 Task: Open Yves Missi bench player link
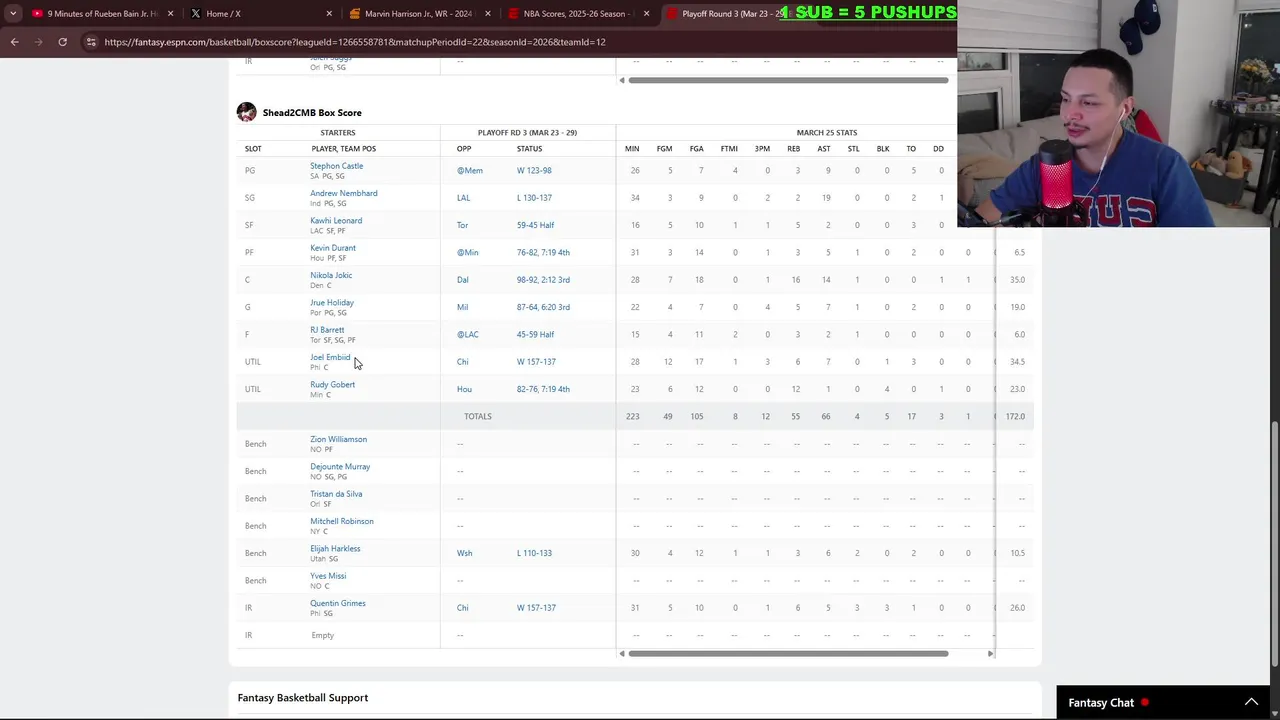click(328, 576)
